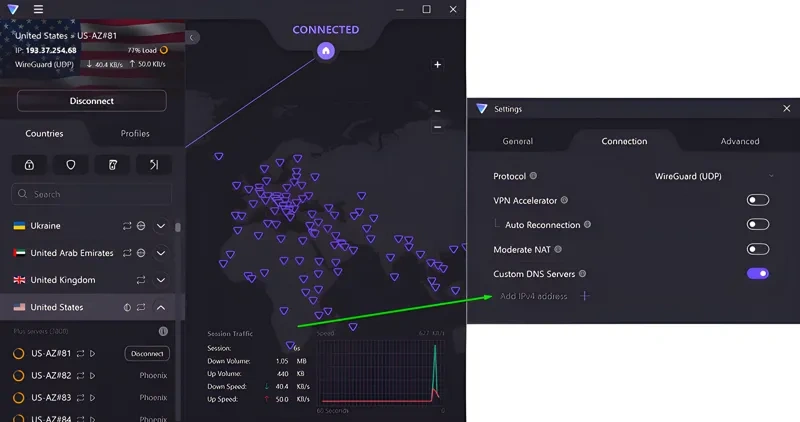
Task: Turn on the Moderate NAT toggle
Action: [758, 249]
